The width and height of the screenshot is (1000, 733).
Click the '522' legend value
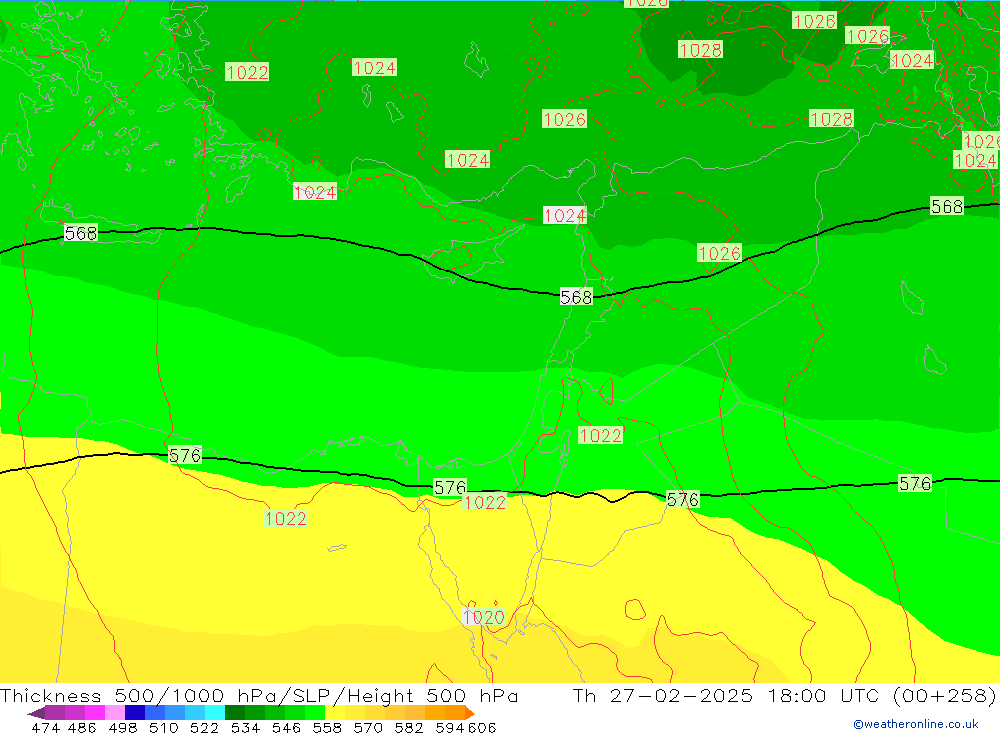205,727
